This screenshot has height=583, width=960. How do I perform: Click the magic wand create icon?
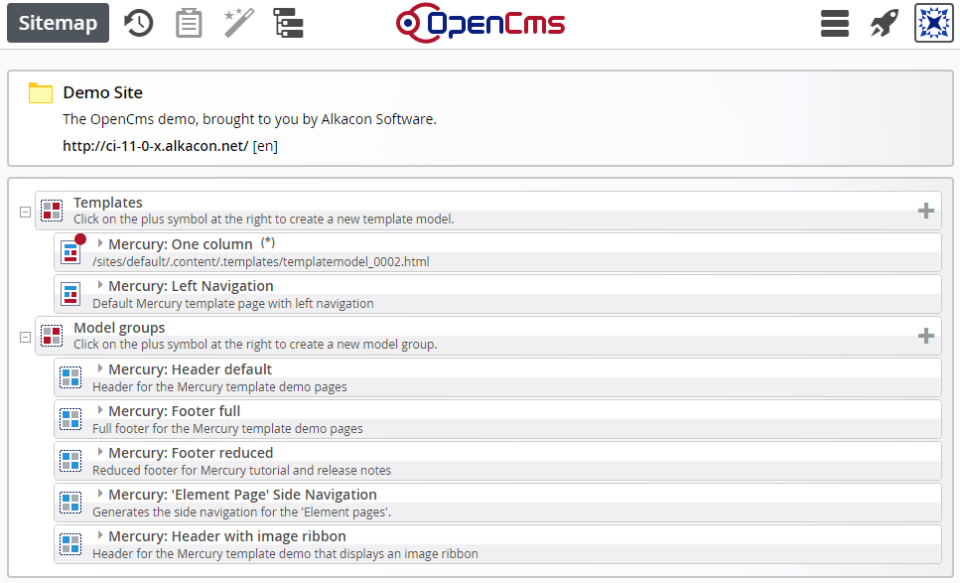click(x=239, y=23)
